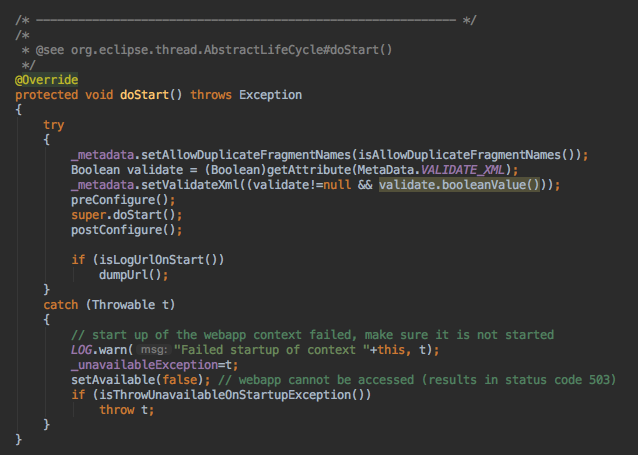
Task: Click the msg: parameter hint
Action: pyautogui.click(x=152, y=349)
